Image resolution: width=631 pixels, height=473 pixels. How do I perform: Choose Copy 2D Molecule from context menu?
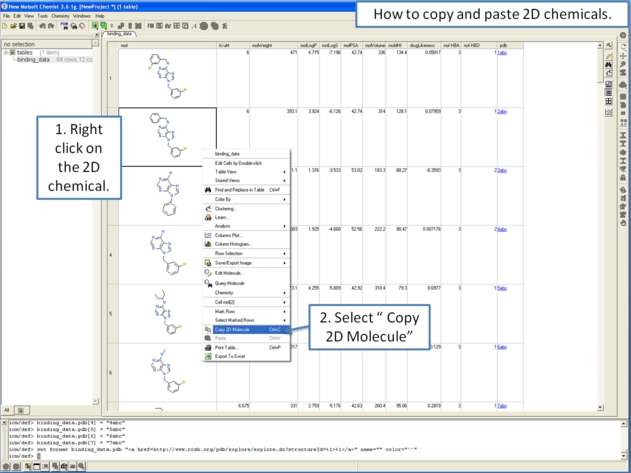233,329
